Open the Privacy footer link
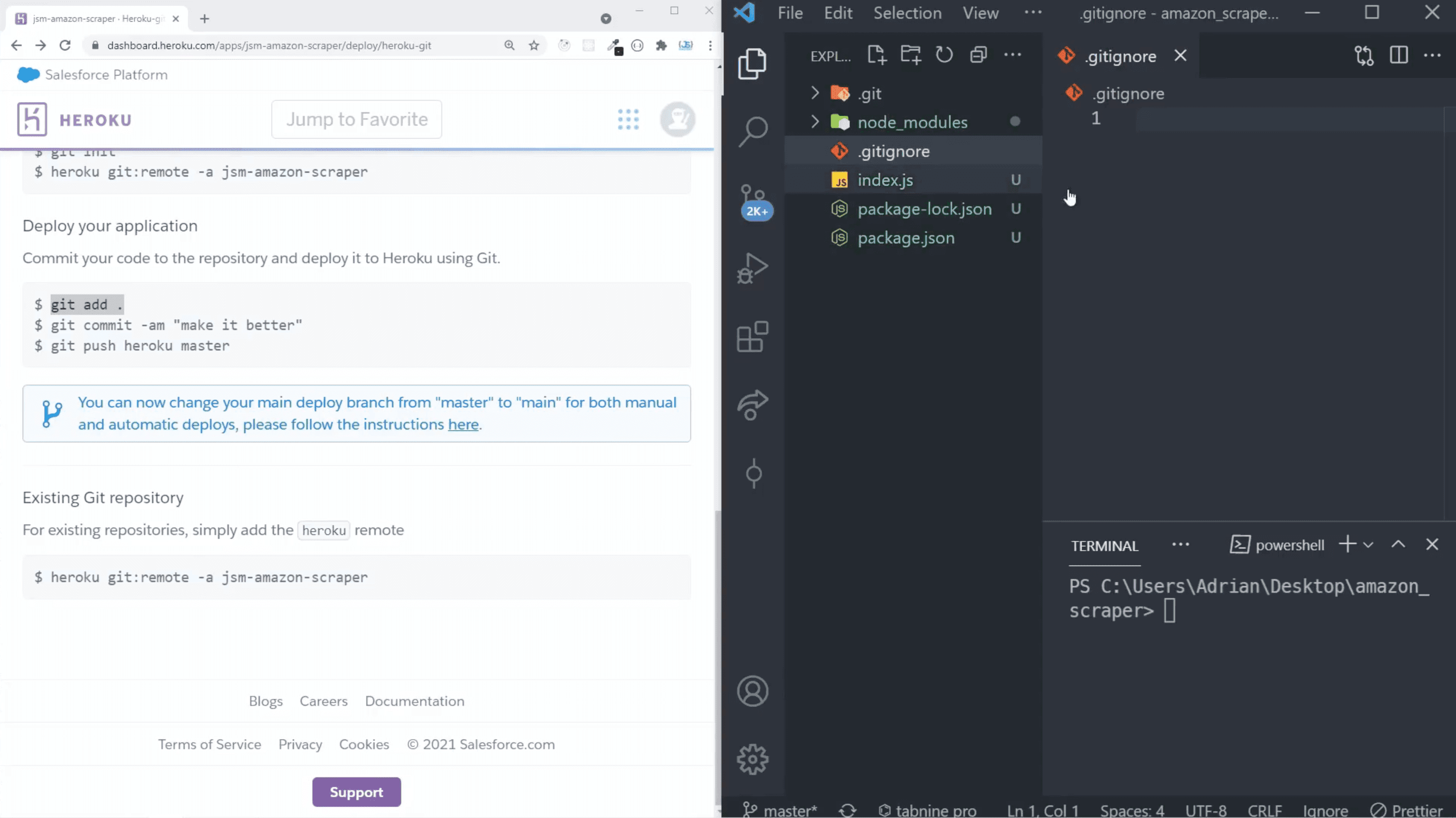 click(300, 744)
